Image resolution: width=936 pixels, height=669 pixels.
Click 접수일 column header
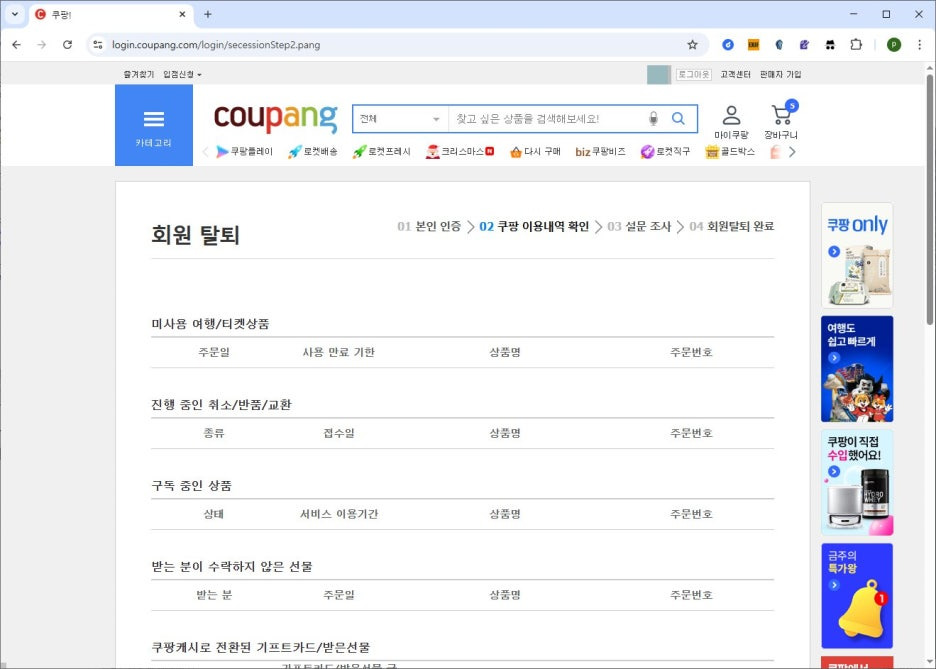(339, 433)
